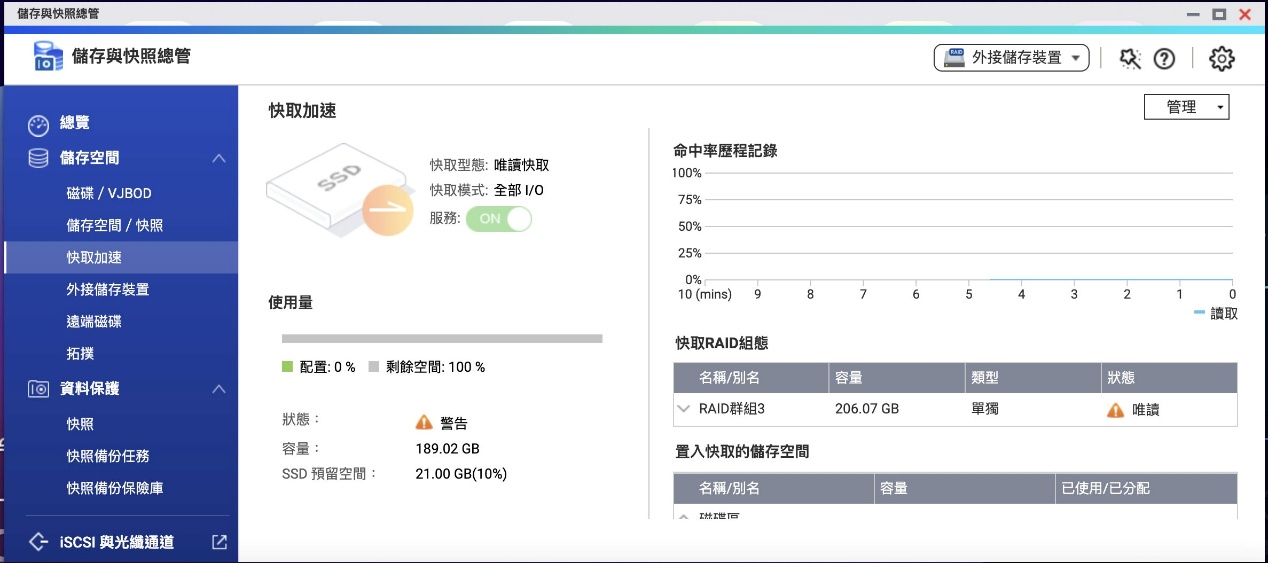The width and height of the screenshot is (1268, 563).
Task: Open 快照 under 資料保護
Action: tap(80, 424)
